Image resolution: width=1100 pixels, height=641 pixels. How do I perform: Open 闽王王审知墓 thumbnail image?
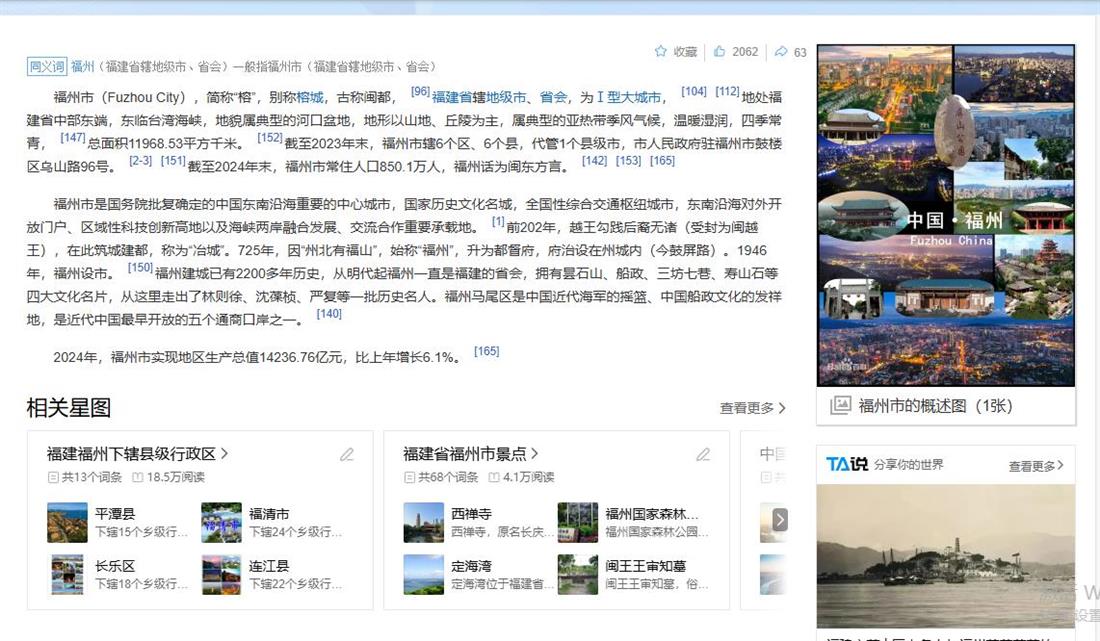click(577, 574)
